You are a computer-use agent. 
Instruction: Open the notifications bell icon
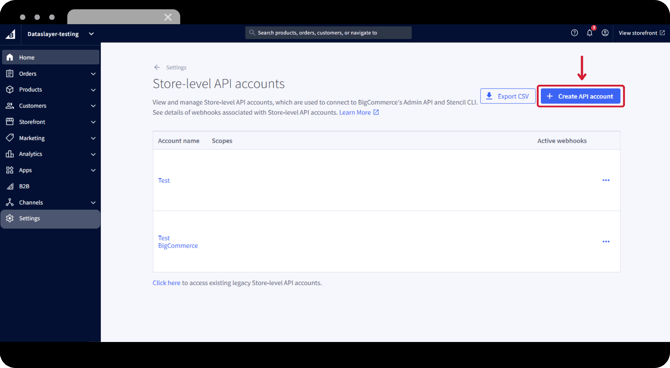[590, 33]
